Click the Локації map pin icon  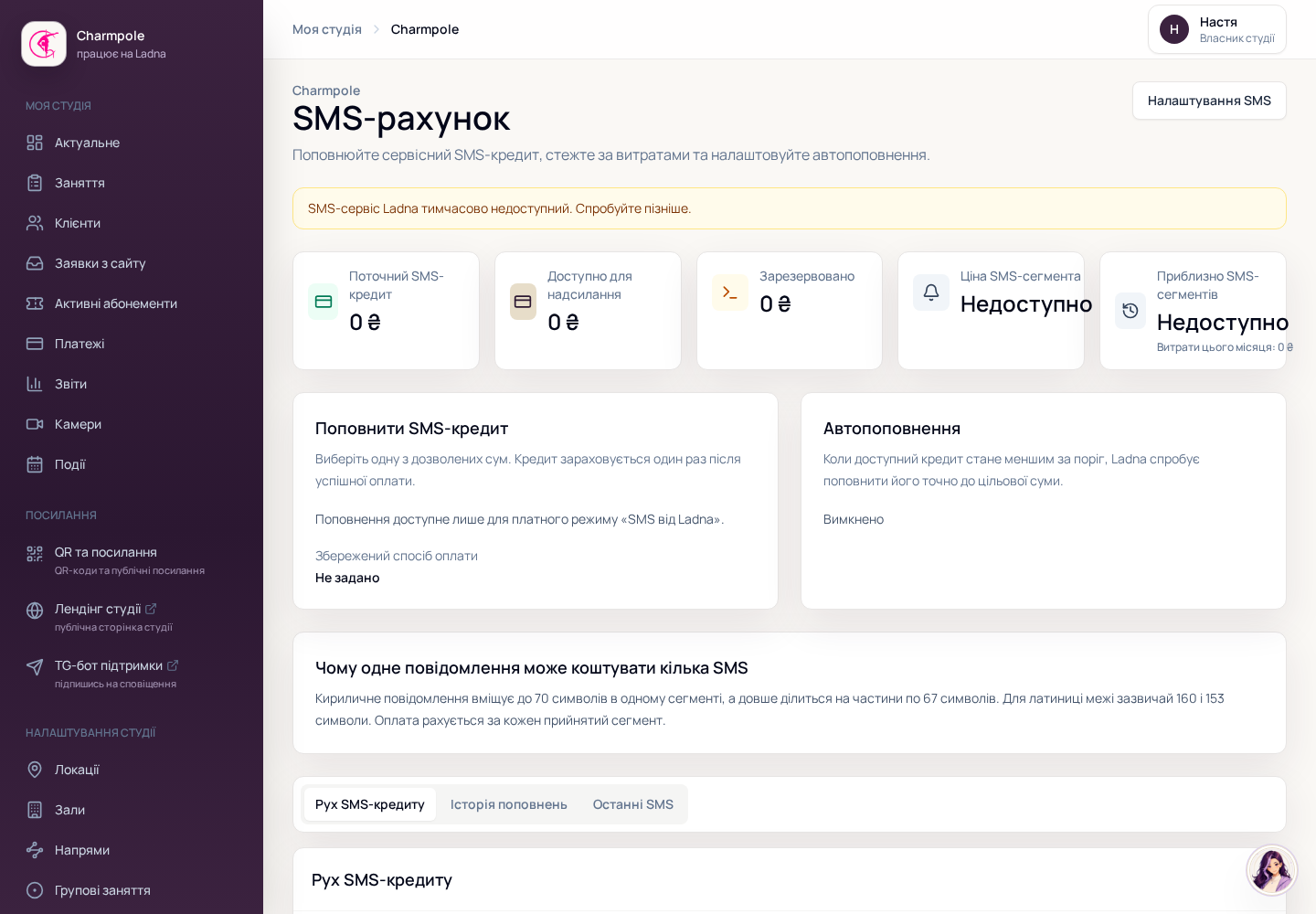(x=35, y=770)
